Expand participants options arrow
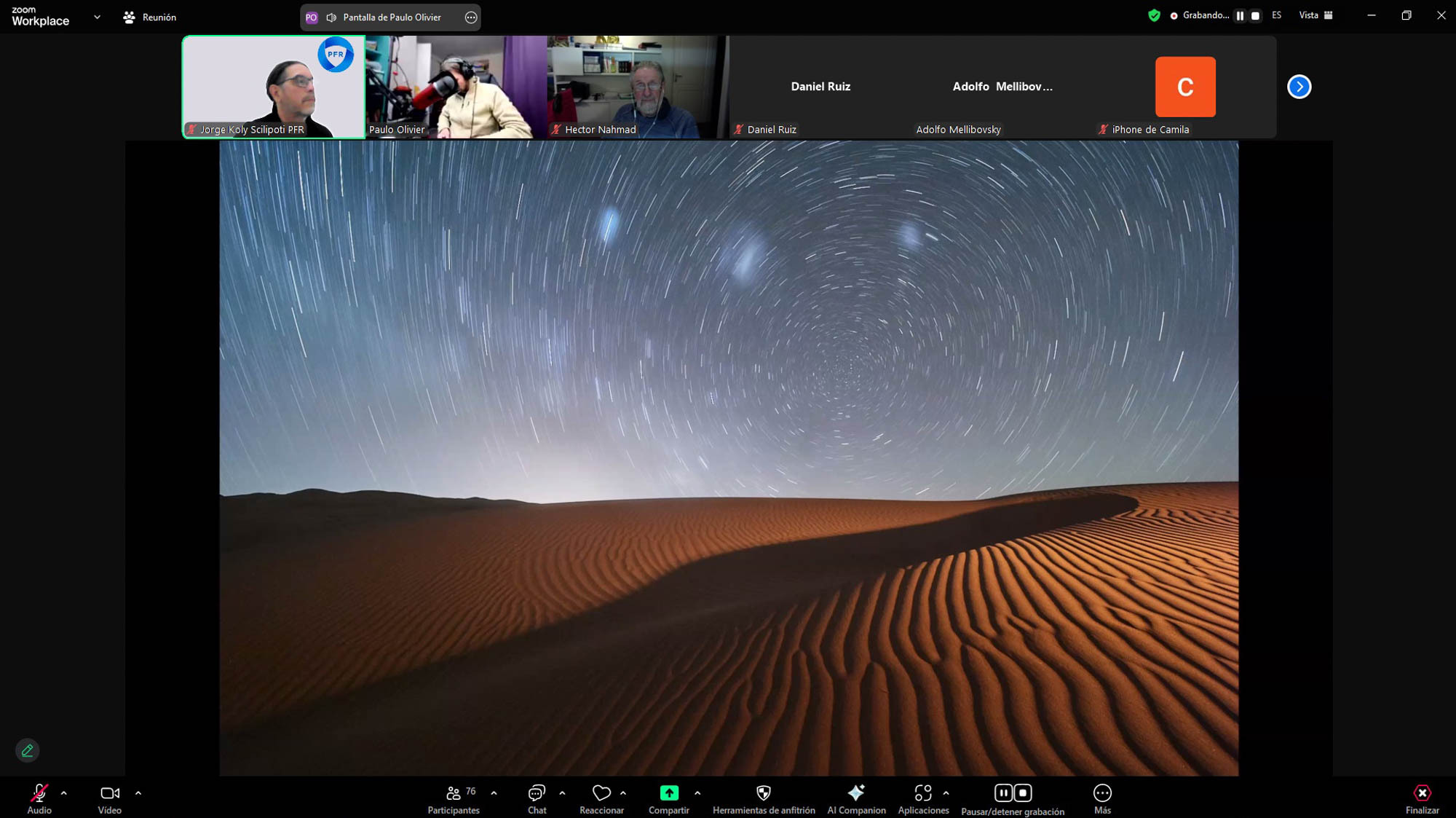Image resolution: width=1456 pixels, height=818 pixels. [494, 793]
